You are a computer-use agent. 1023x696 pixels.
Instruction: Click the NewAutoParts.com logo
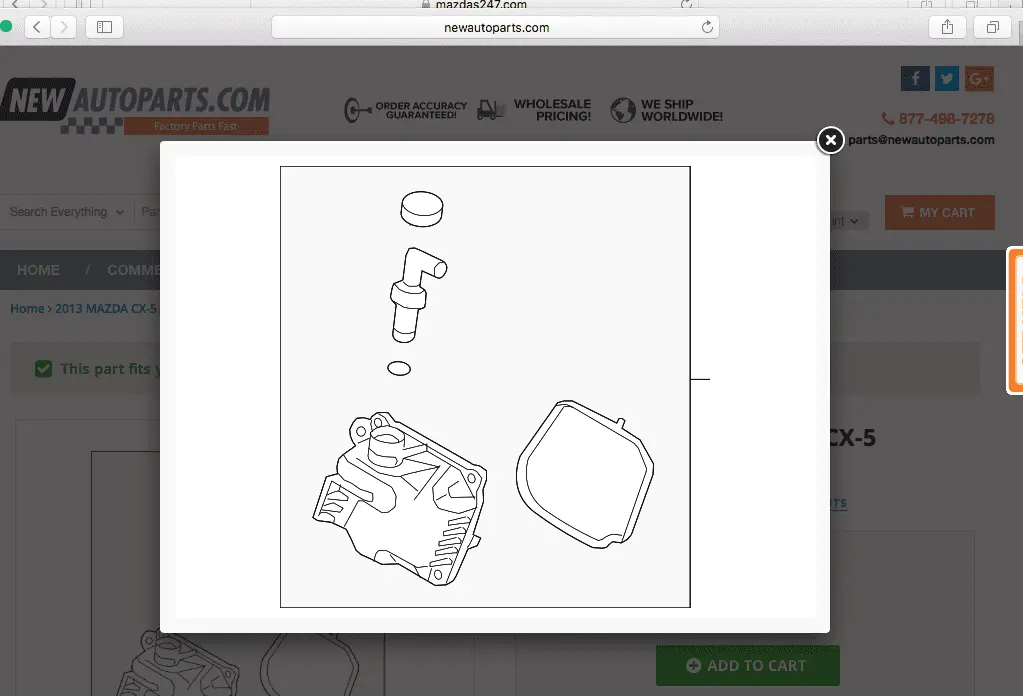135,105
